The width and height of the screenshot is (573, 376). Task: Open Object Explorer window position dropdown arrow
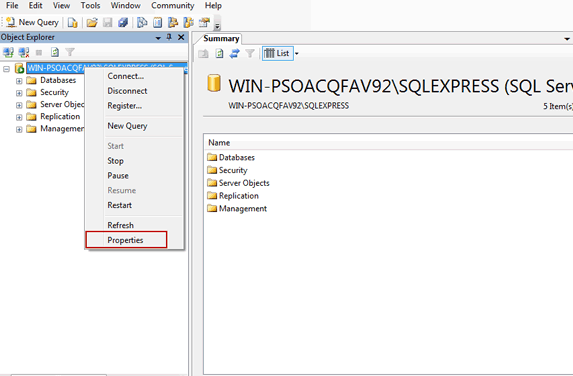pos(158,38)
